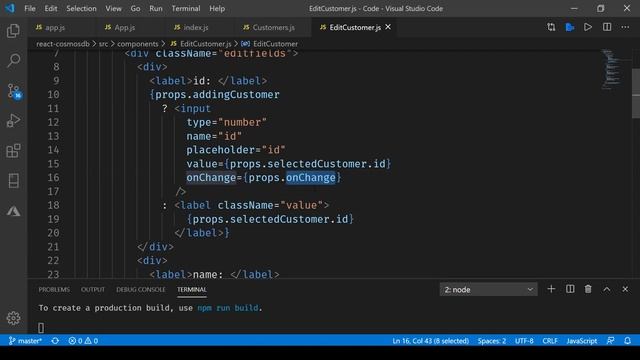Open the Help menu

(217, 8)
